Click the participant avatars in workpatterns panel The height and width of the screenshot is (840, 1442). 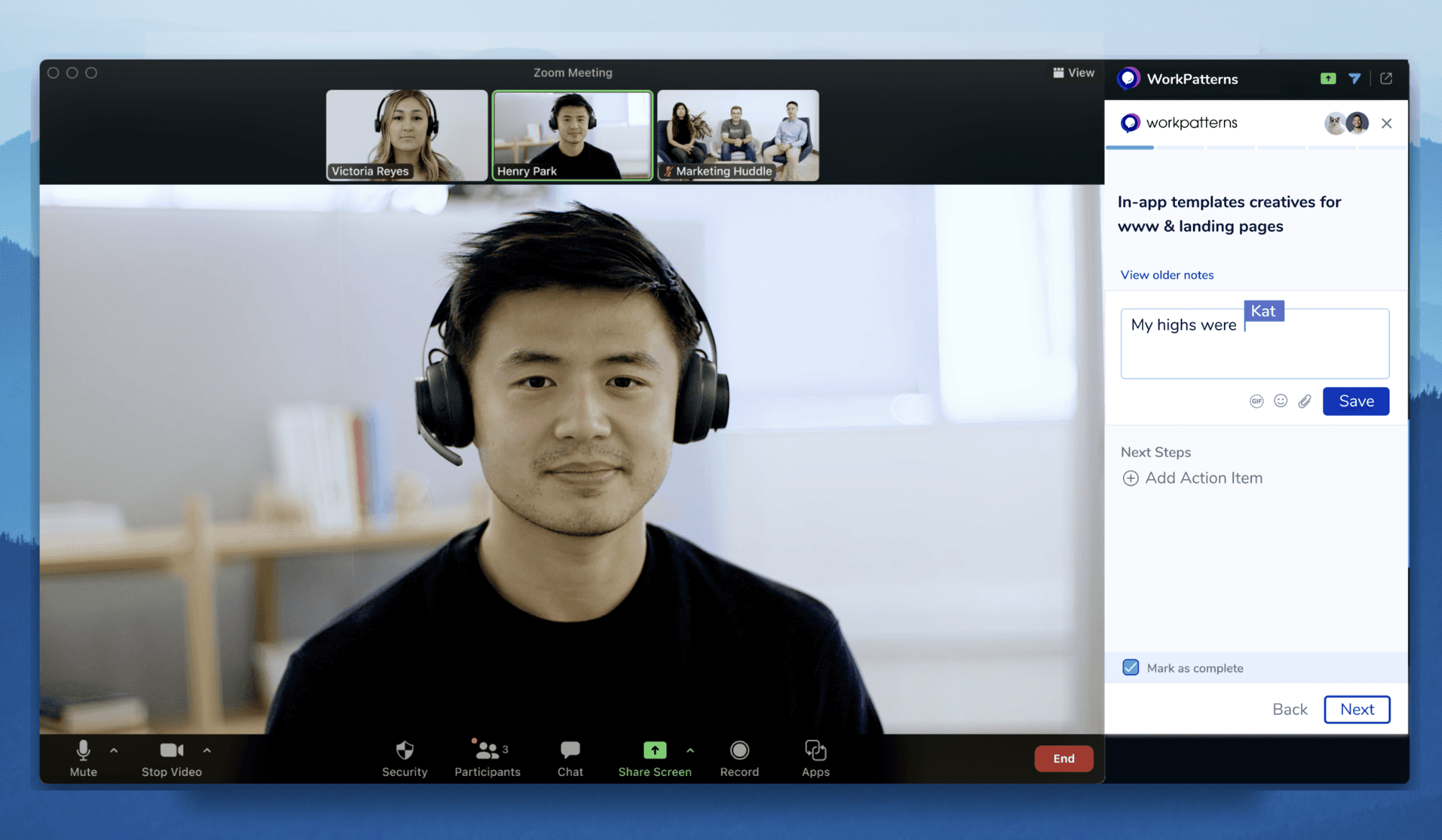[1346, 123]
